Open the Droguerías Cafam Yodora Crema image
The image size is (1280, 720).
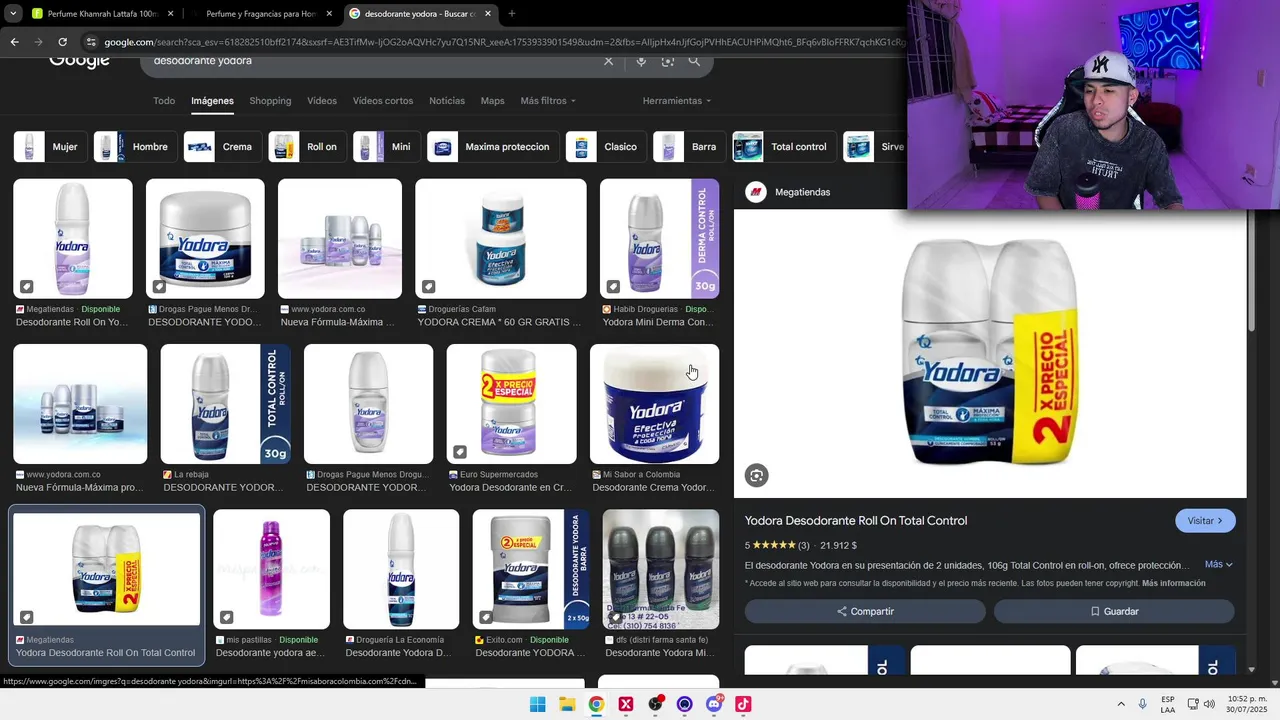click(x=500, y=238)
